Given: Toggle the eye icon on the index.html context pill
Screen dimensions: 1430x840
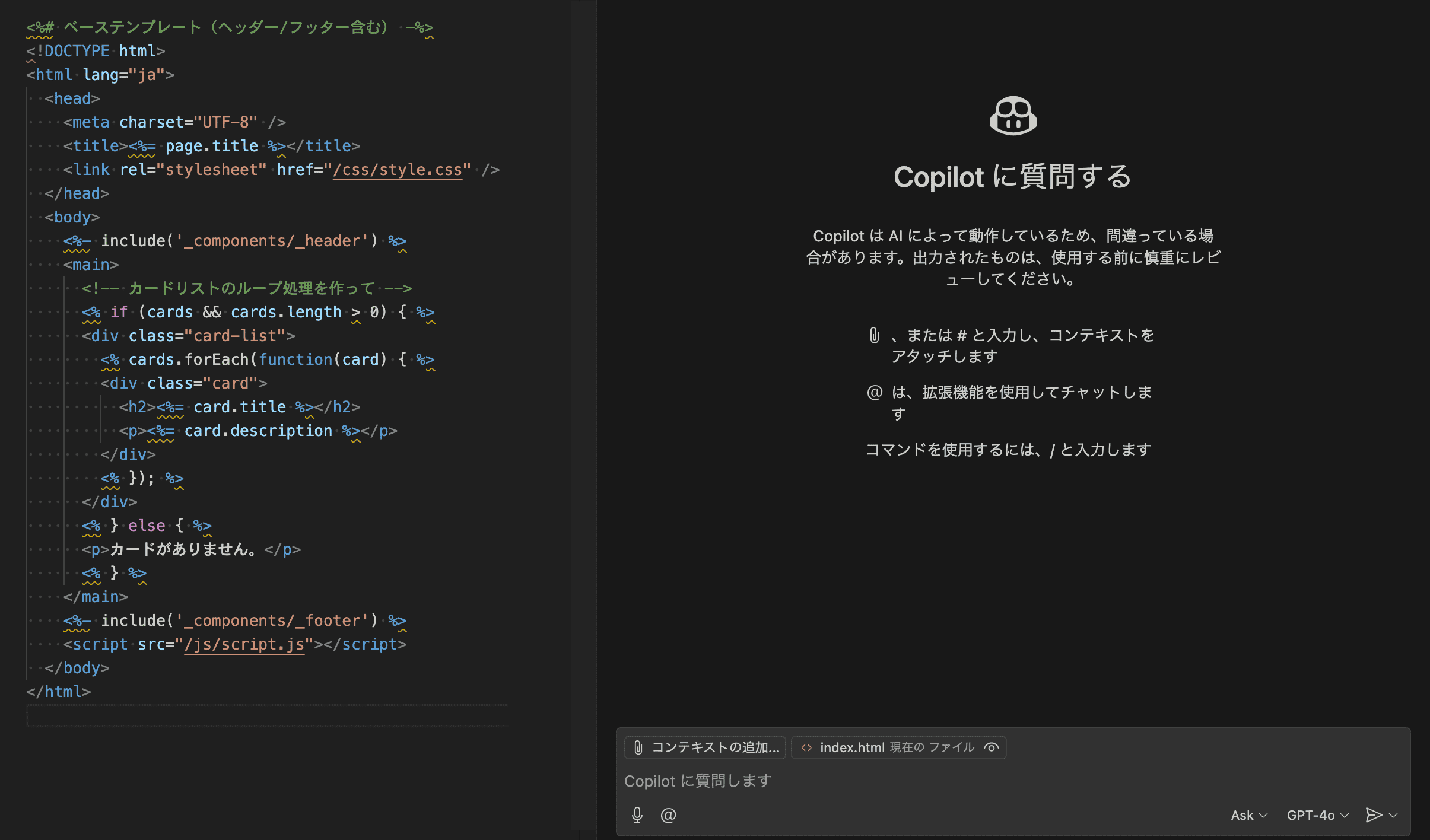Looking at the screenshot, I should click(x=992, y=747).
